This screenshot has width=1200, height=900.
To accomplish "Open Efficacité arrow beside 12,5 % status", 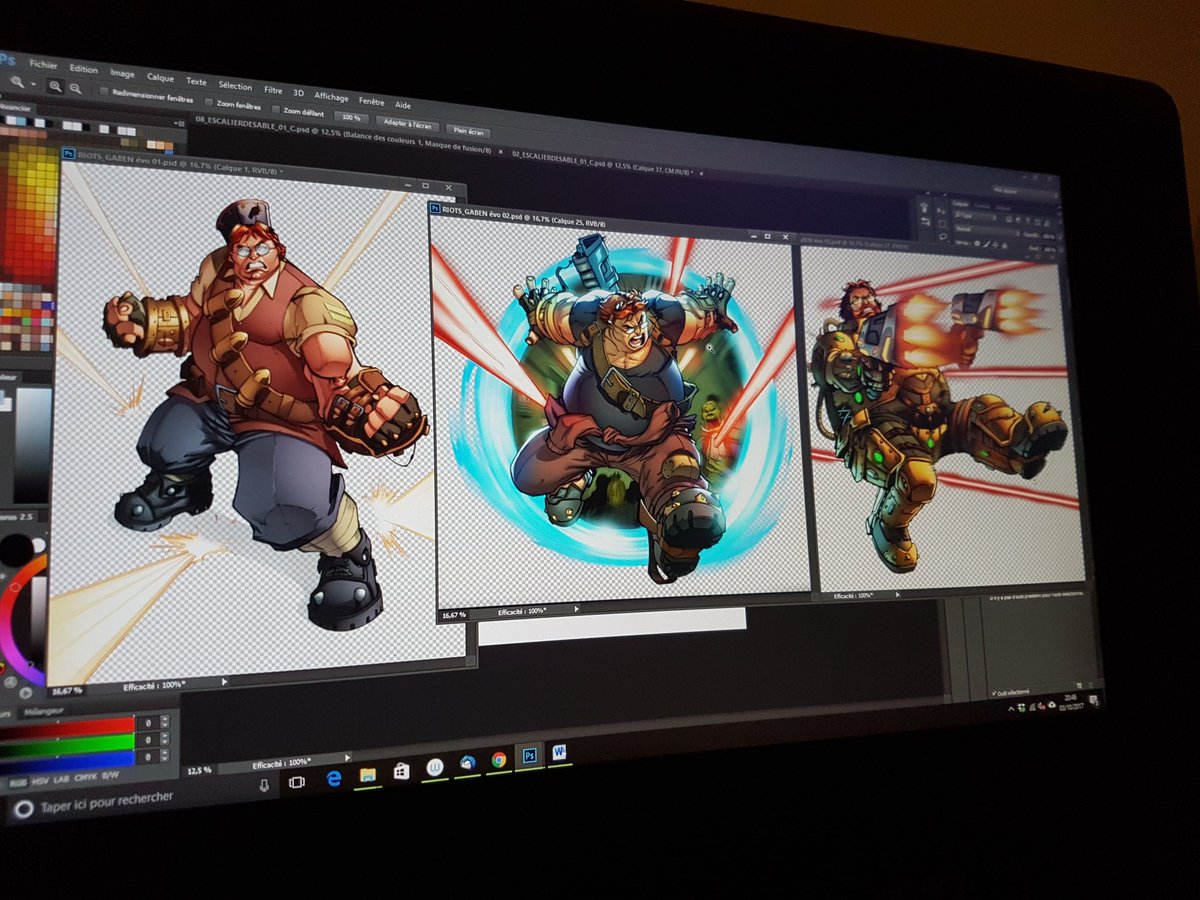I will [x=347, y=758].
